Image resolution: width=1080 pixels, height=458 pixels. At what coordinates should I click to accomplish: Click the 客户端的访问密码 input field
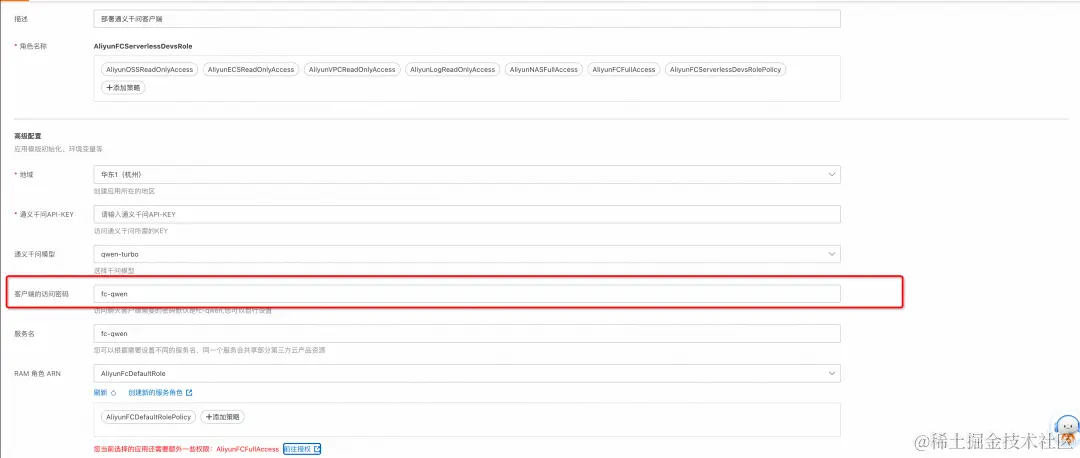467,293
